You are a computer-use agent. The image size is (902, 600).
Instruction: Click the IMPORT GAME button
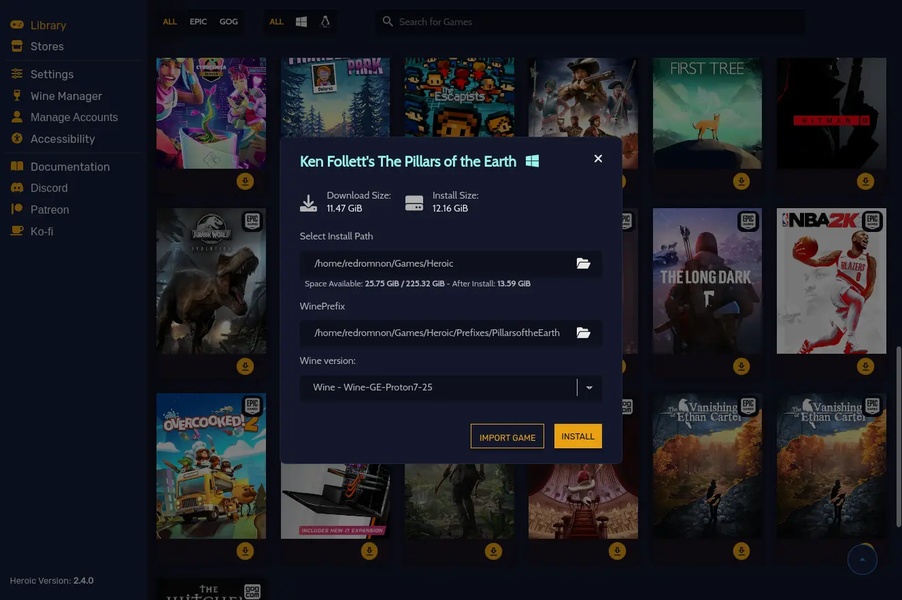507,436
